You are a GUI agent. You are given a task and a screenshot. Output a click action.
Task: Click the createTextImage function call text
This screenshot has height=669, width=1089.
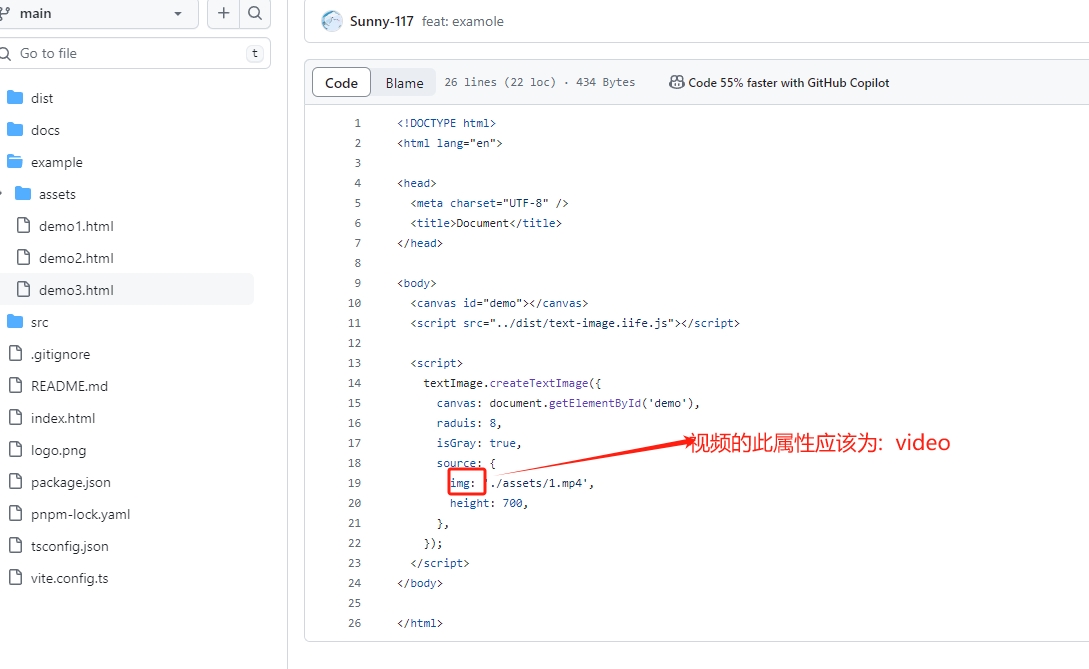point(539,383)
